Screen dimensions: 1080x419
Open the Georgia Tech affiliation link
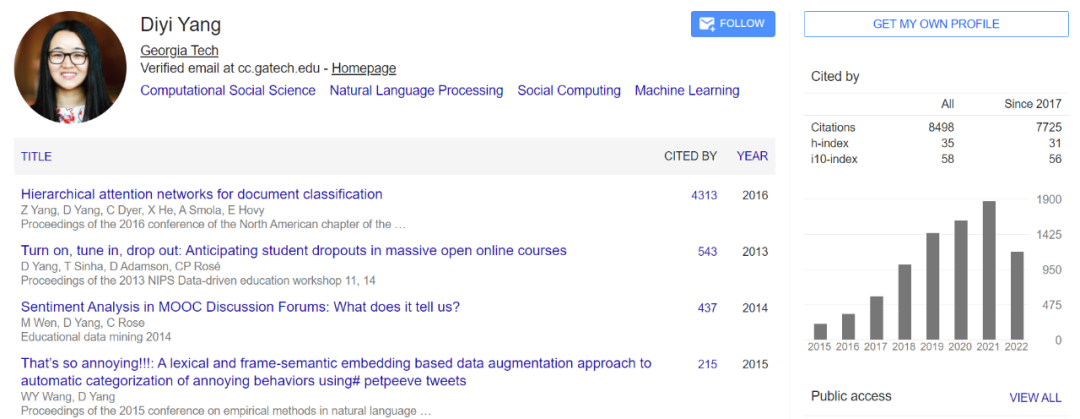pos(179,50)
